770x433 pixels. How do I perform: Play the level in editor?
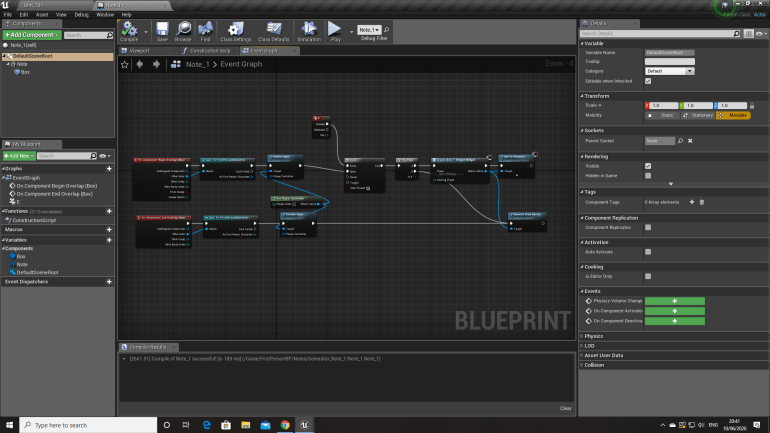[x=335, y=31]
